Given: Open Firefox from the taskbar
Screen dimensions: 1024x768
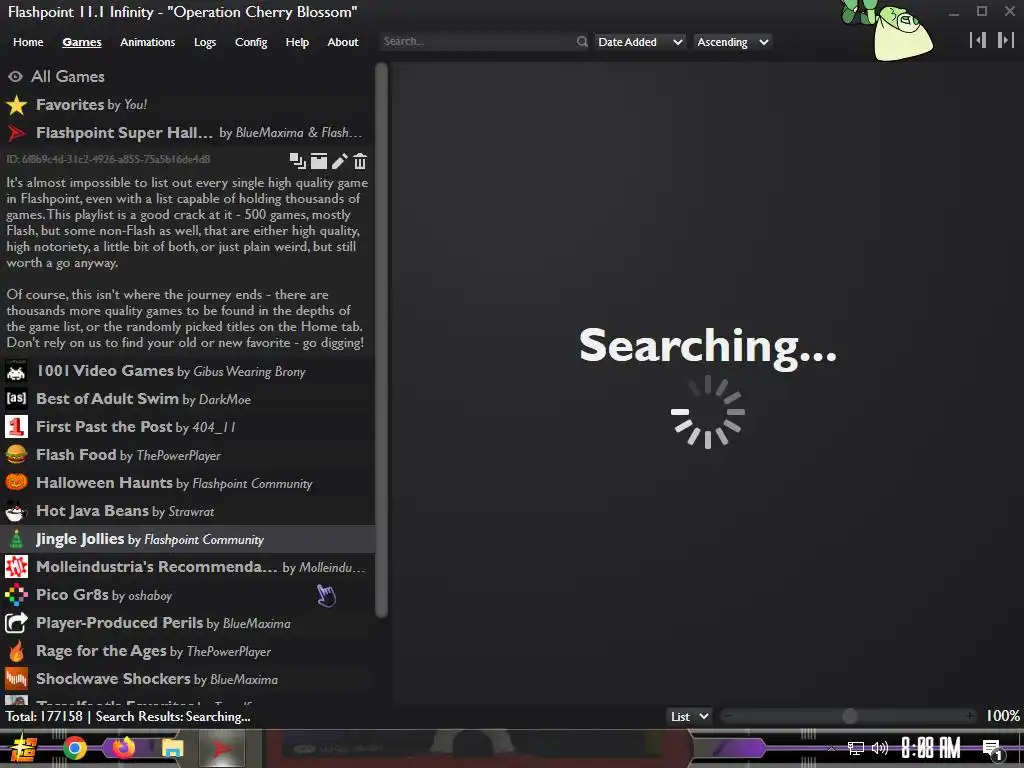Looking at the screenshot, I should 123,747.
